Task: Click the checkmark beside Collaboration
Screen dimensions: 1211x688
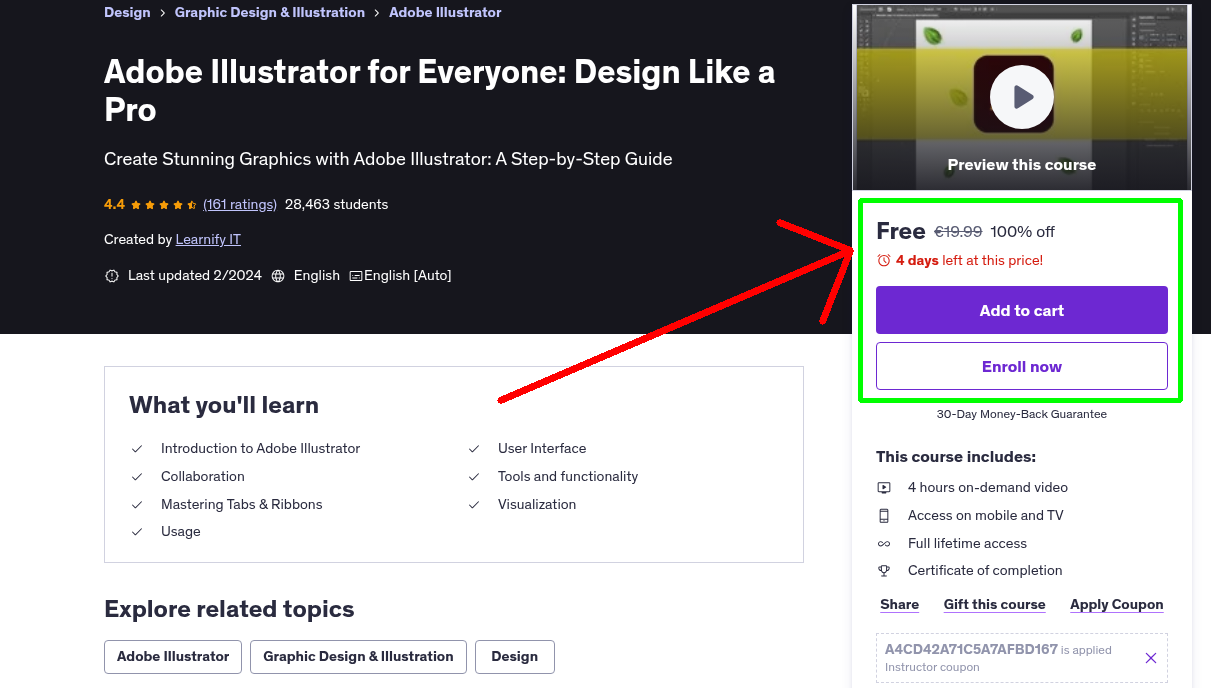Action: pyautogui.click(x=137, y=477)
